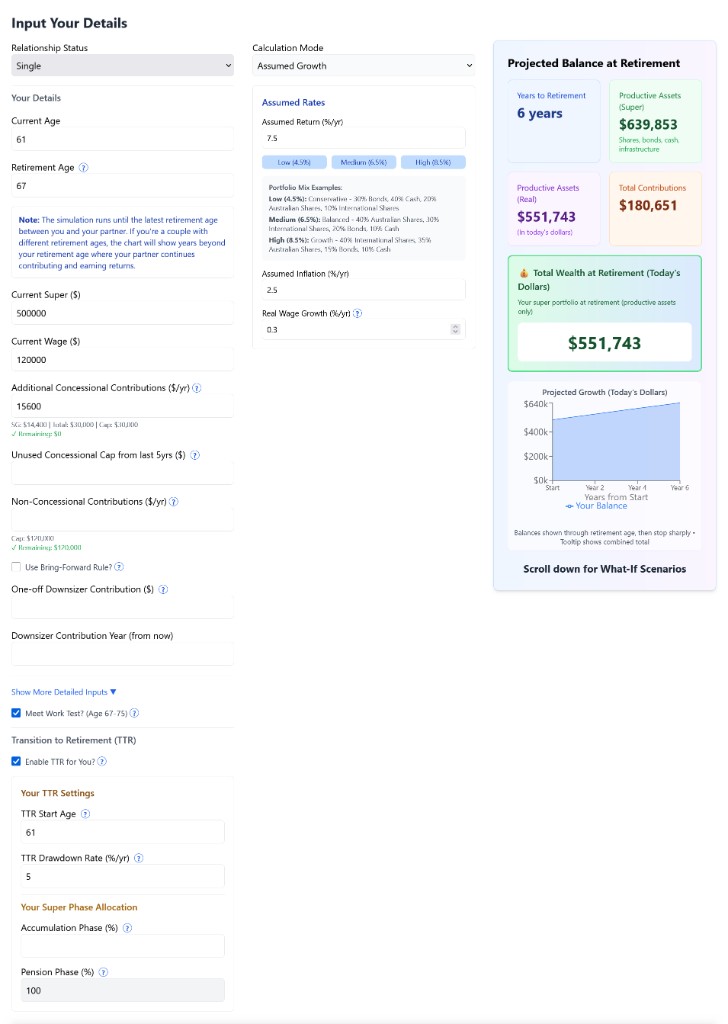
Task: Click the 'Assumed Rates' heading
Action: coord(293,103)
